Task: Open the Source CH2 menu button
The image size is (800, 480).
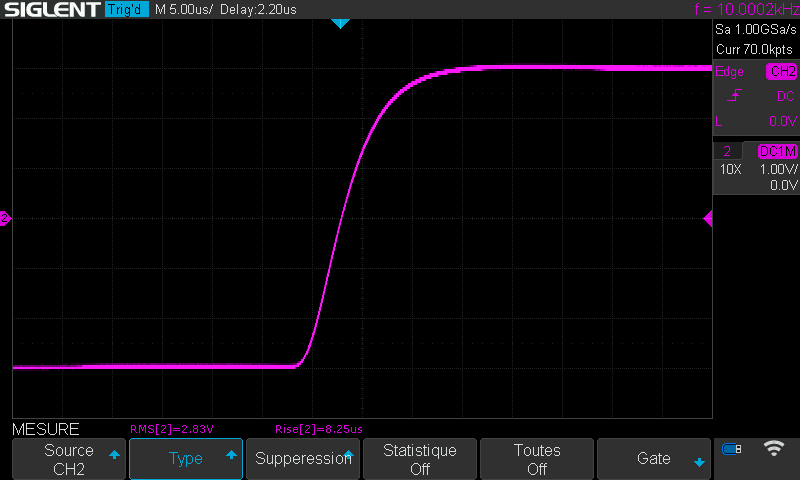Action: point(69,459)
